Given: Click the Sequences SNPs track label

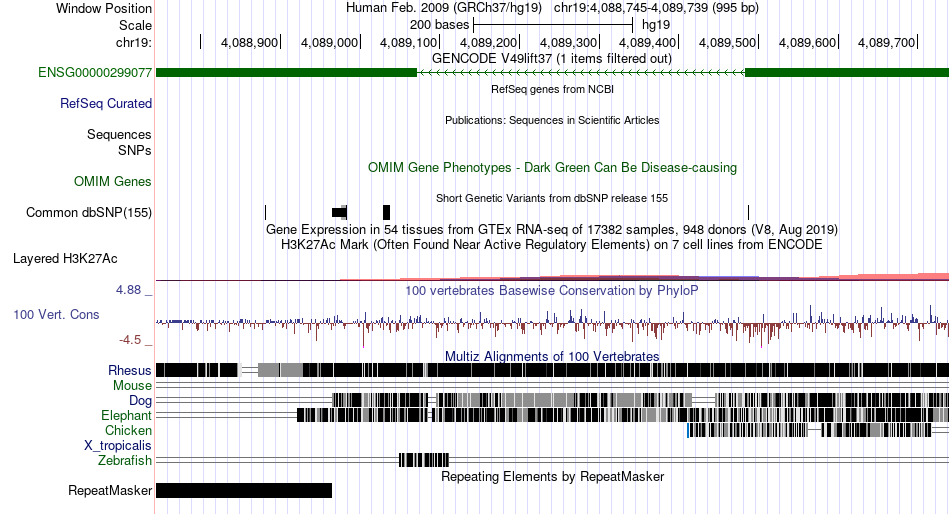Looking at the screenshot, I should (119, 142).
